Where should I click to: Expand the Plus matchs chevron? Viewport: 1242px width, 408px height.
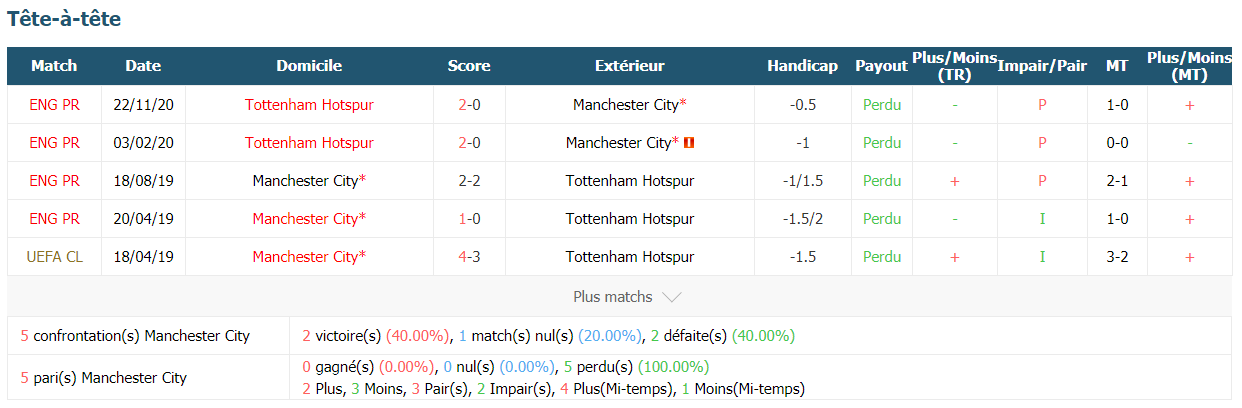pyautogui.click(x=672, y=297)
